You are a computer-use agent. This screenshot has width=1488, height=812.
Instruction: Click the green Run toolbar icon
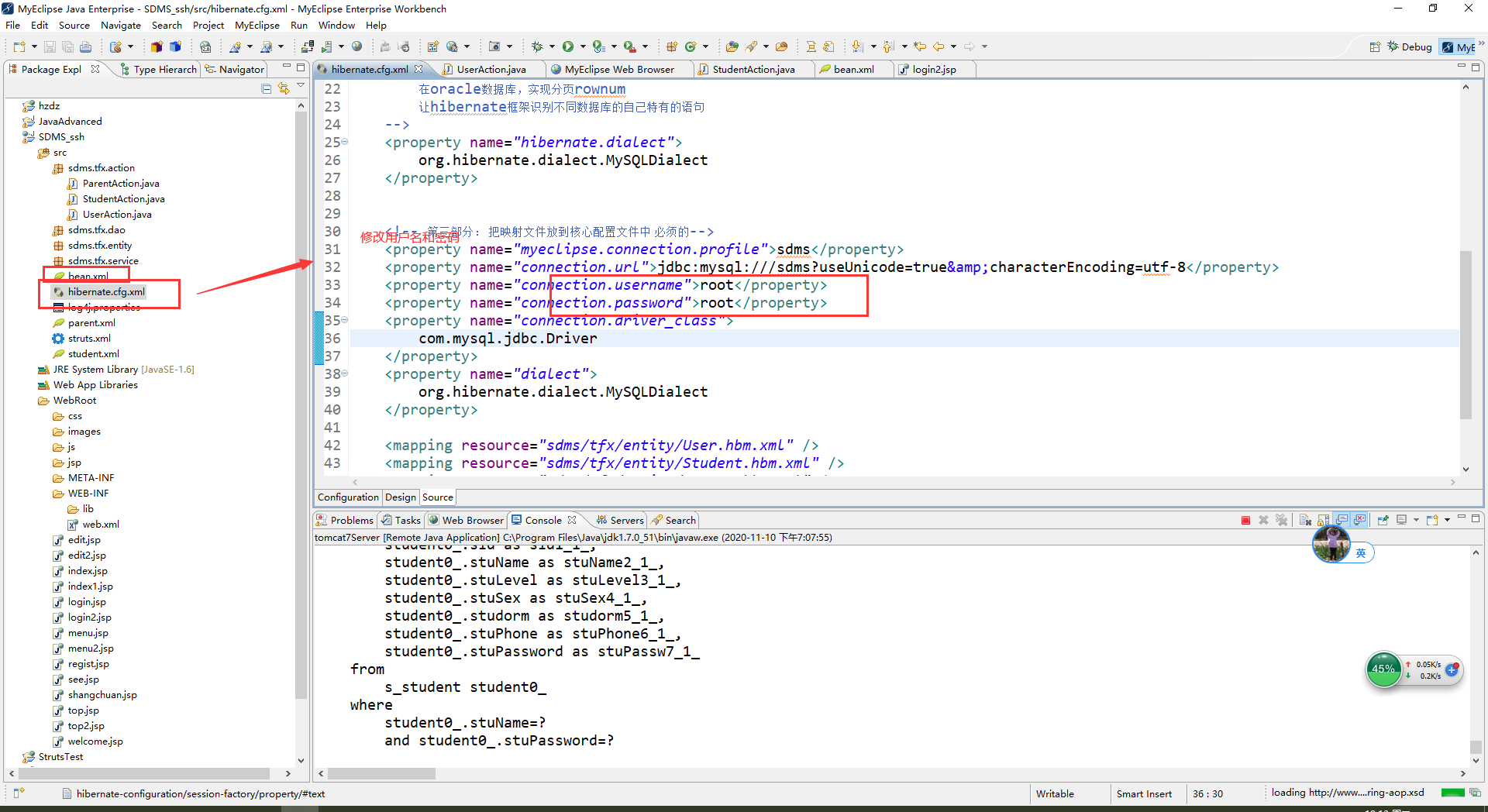568,46
